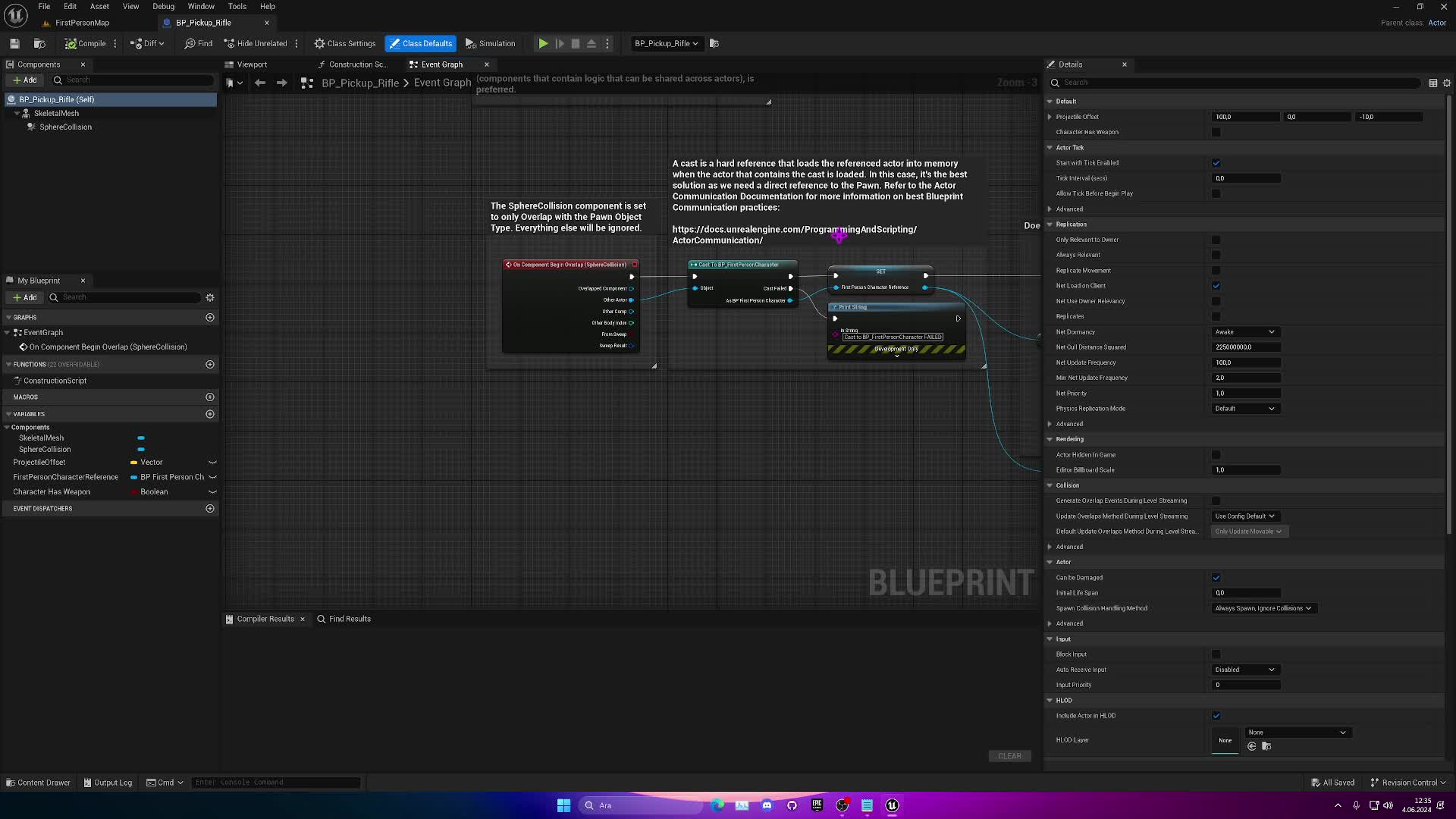The height and width of the screenshot is (819, 1456).
Task: Expand the Projectile Offset property arrow
Action: (x=1050, y=117)
